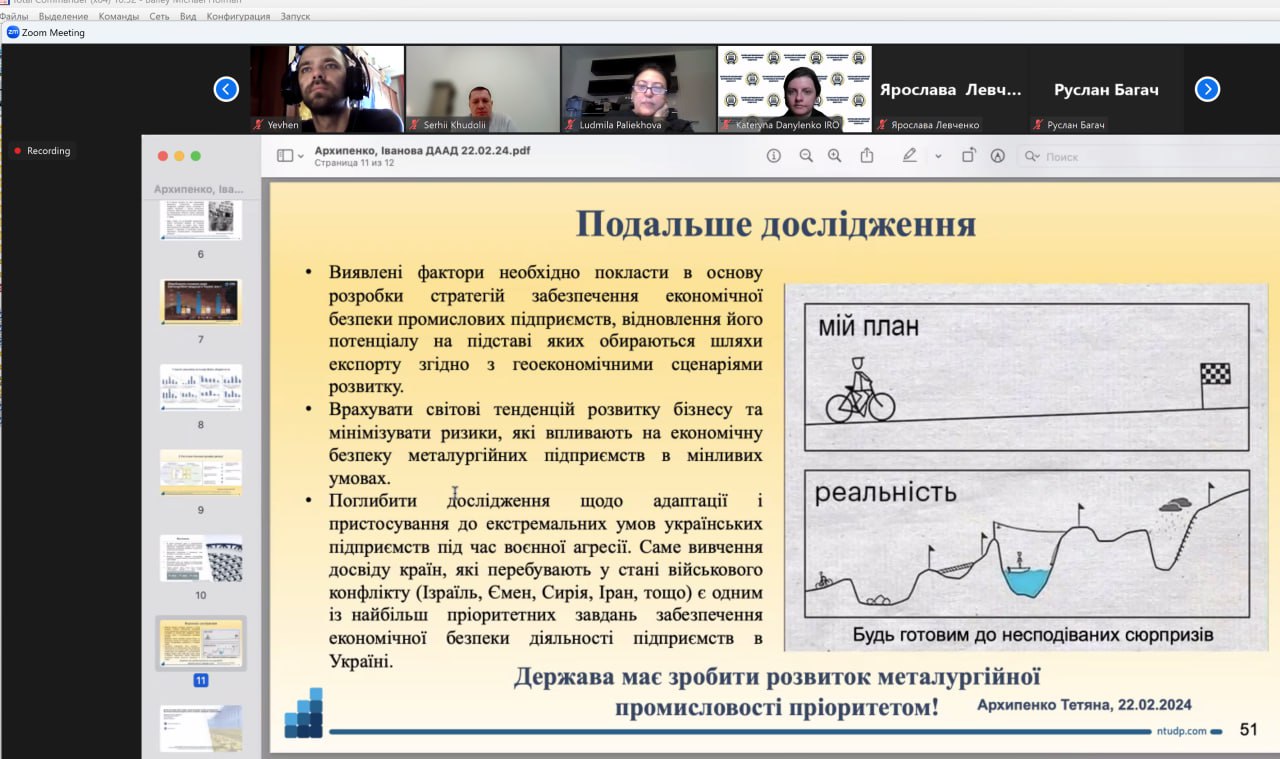Open the markup toolbar icon
1280x759 pixels.
997,156
